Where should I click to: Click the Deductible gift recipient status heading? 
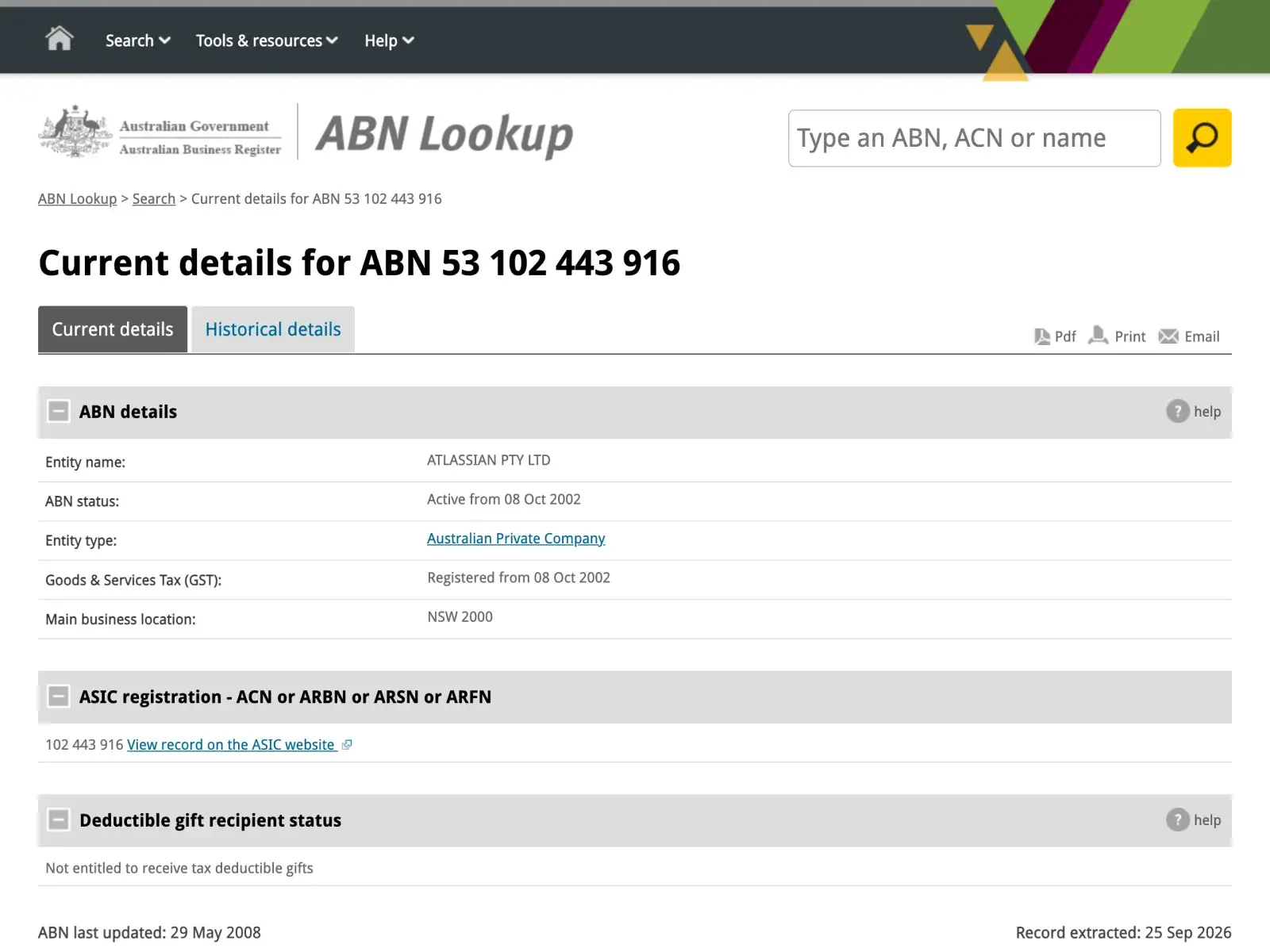(x=210, y=820)
